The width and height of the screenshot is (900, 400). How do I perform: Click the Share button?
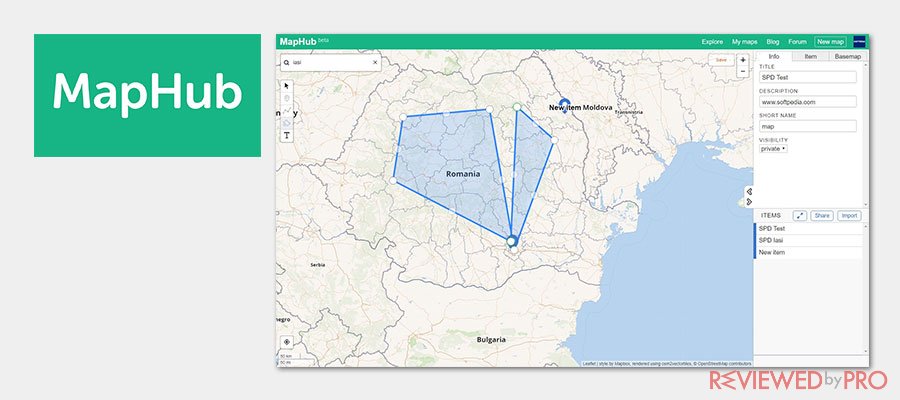point(822,216)
